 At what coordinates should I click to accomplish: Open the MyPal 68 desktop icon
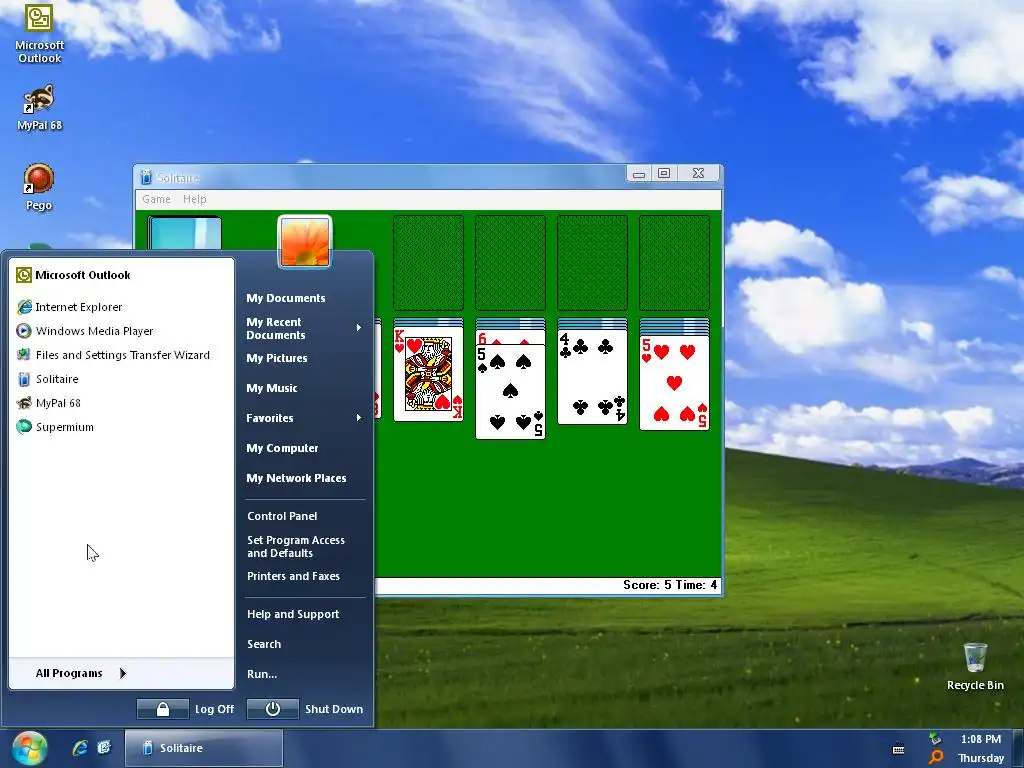coord(39,107)
